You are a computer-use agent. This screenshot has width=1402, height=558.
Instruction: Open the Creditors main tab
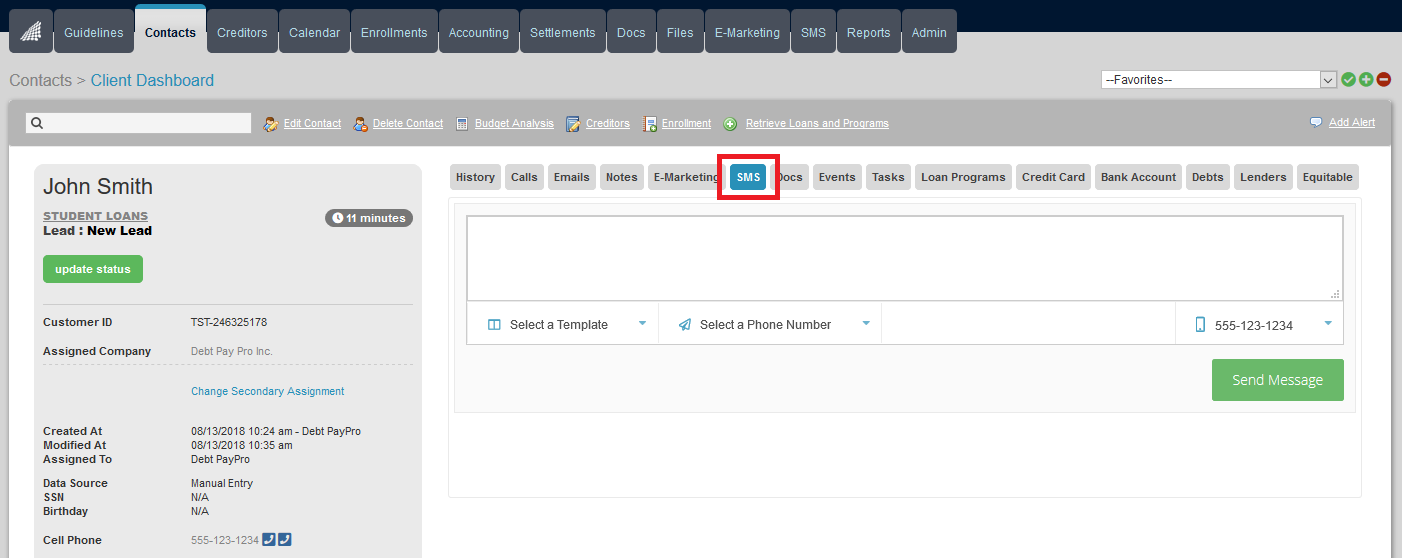(242, 32)
